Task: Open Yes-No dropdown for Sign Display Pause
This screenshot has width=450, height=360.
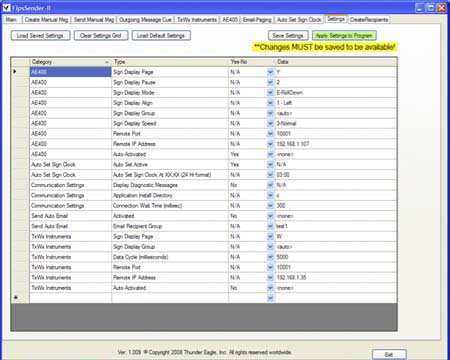Action: click(270, 82)
